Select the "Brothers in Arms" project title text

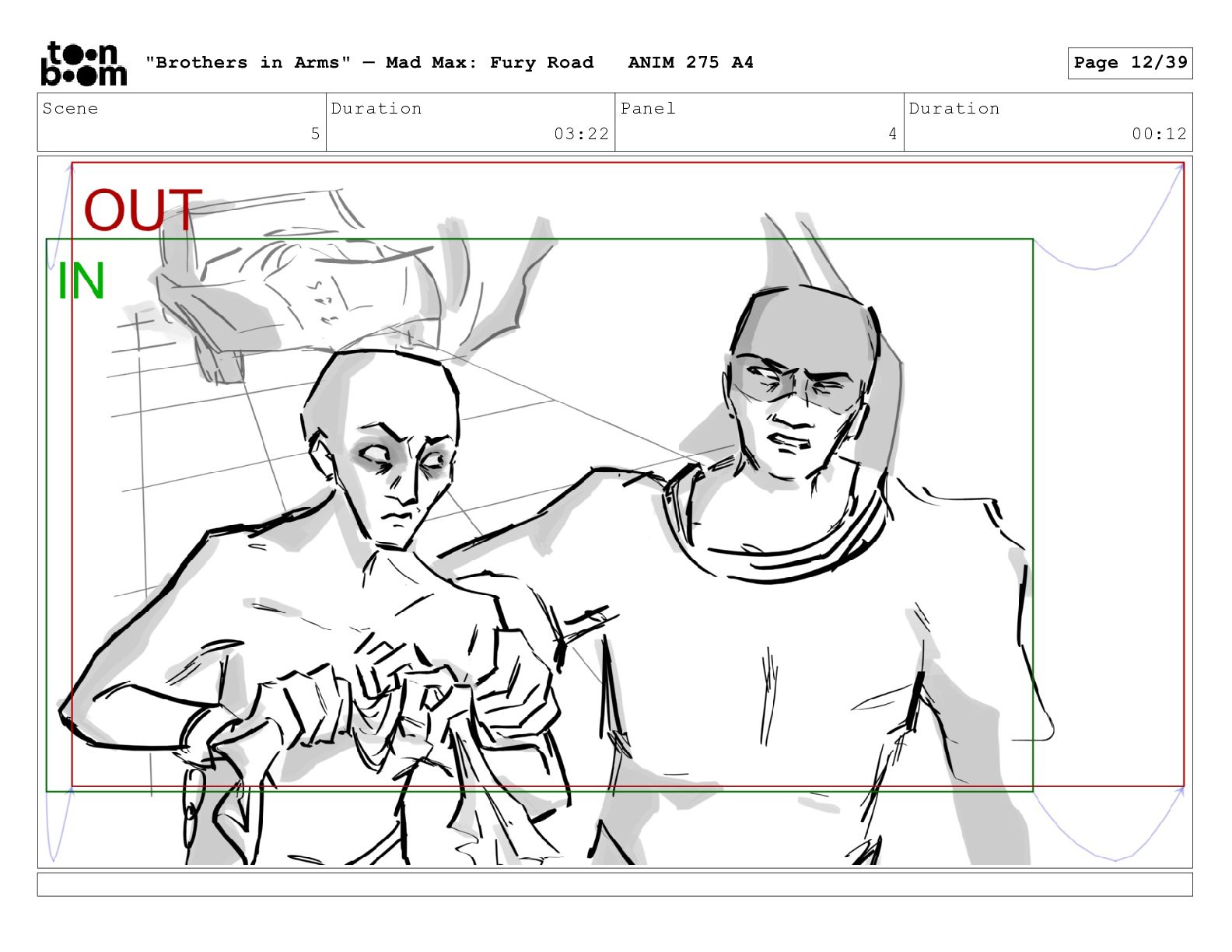click(x=248, y=62)
